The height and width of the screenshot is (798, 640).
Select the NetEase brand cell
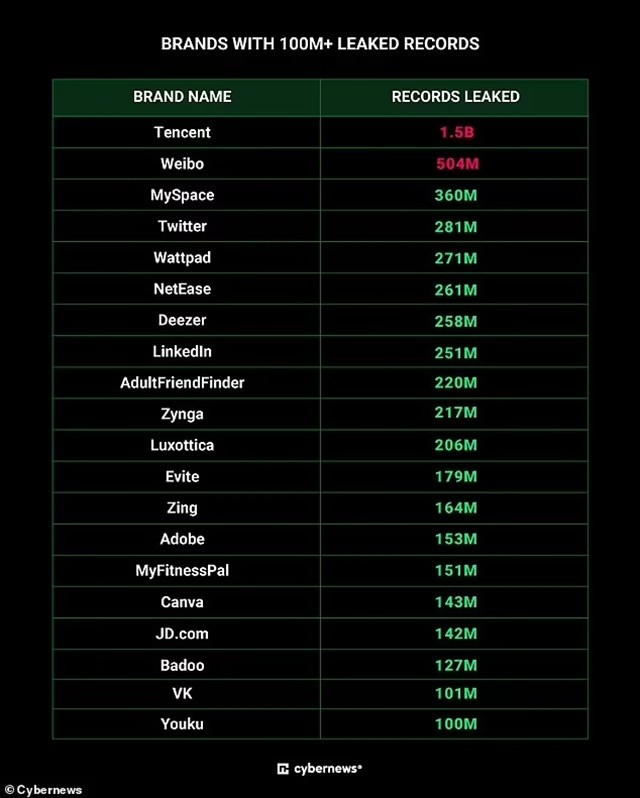tap(182, 289)
